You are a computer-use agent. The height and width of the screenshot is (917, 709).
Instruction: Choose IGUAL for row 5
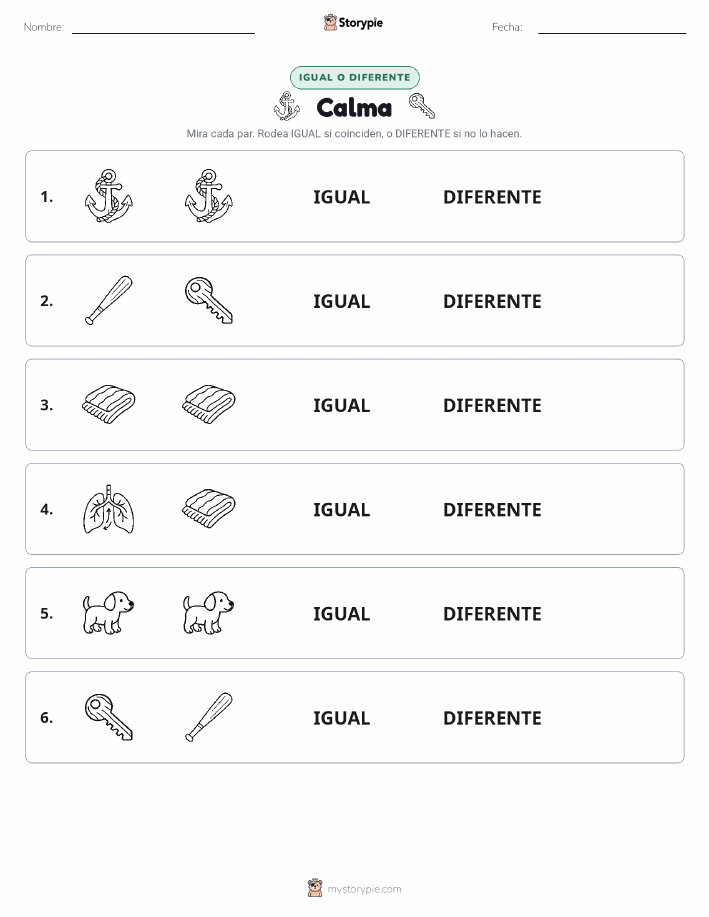(342, 613)
